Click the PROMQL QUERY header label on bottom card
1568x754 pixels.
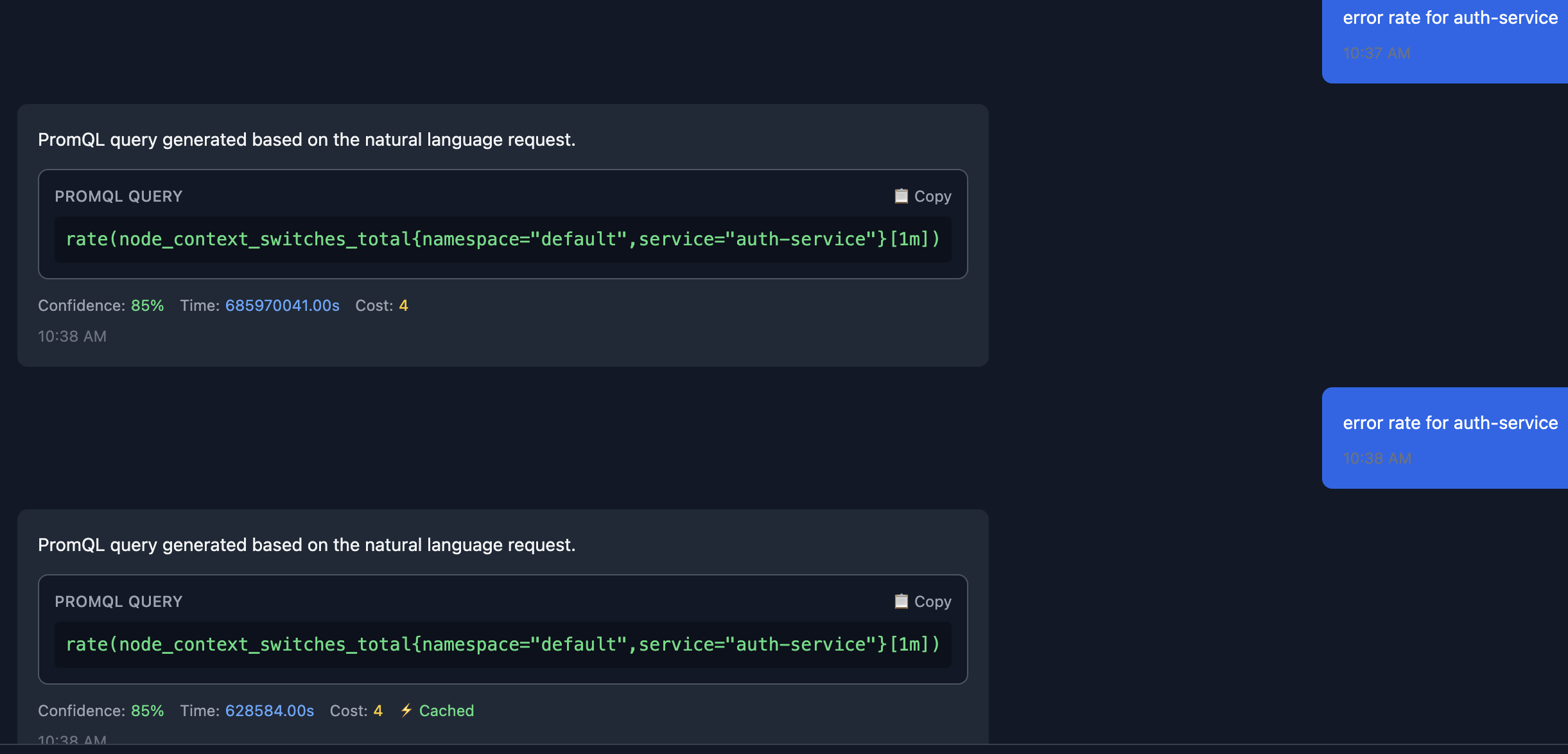click(x=118, y=601)
